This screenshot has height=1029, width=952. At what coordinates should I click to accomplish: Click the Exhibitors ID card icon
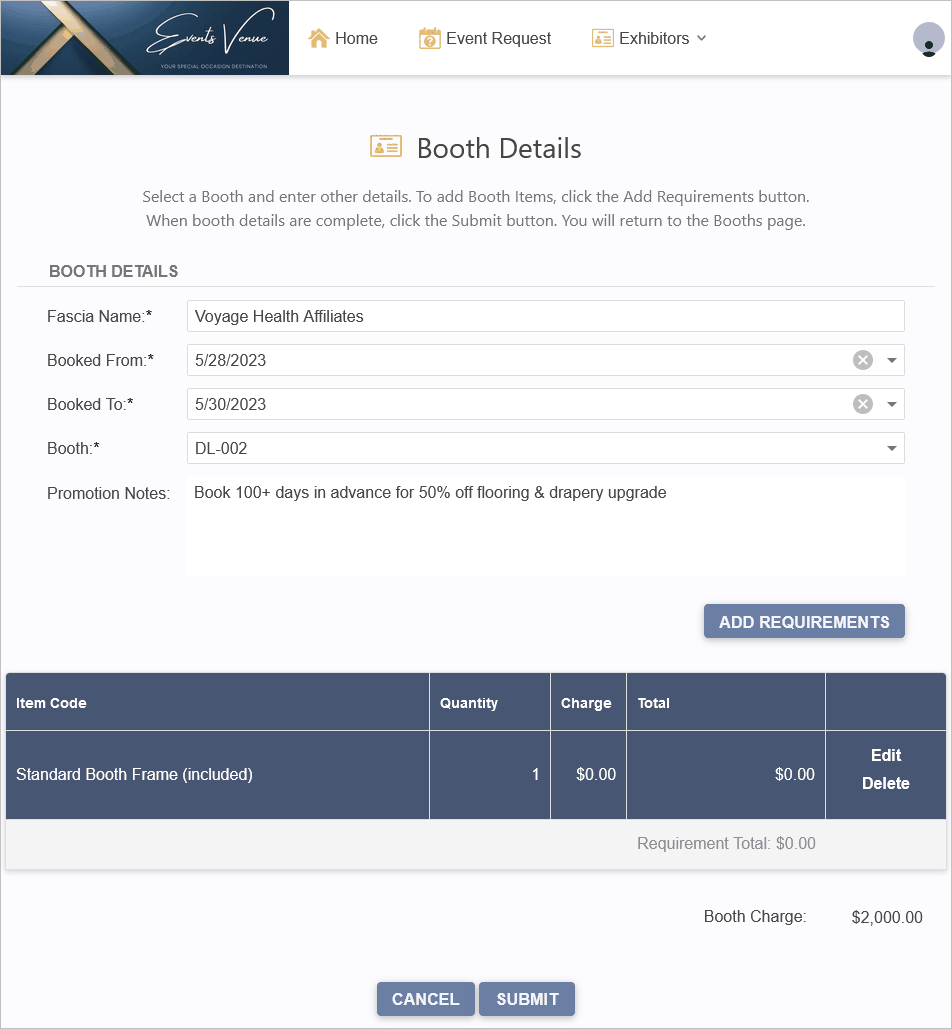click(602, 38)
